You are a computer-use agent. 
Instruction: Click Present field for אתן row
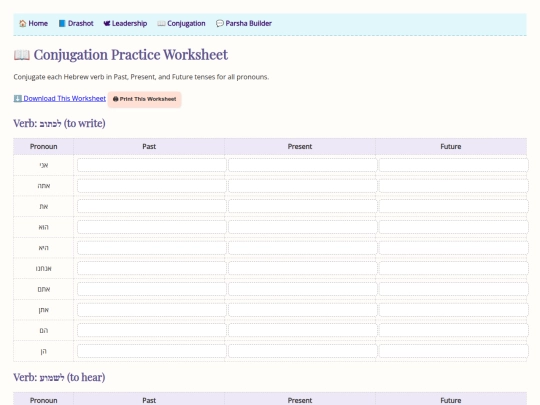(x=303, y=310)
